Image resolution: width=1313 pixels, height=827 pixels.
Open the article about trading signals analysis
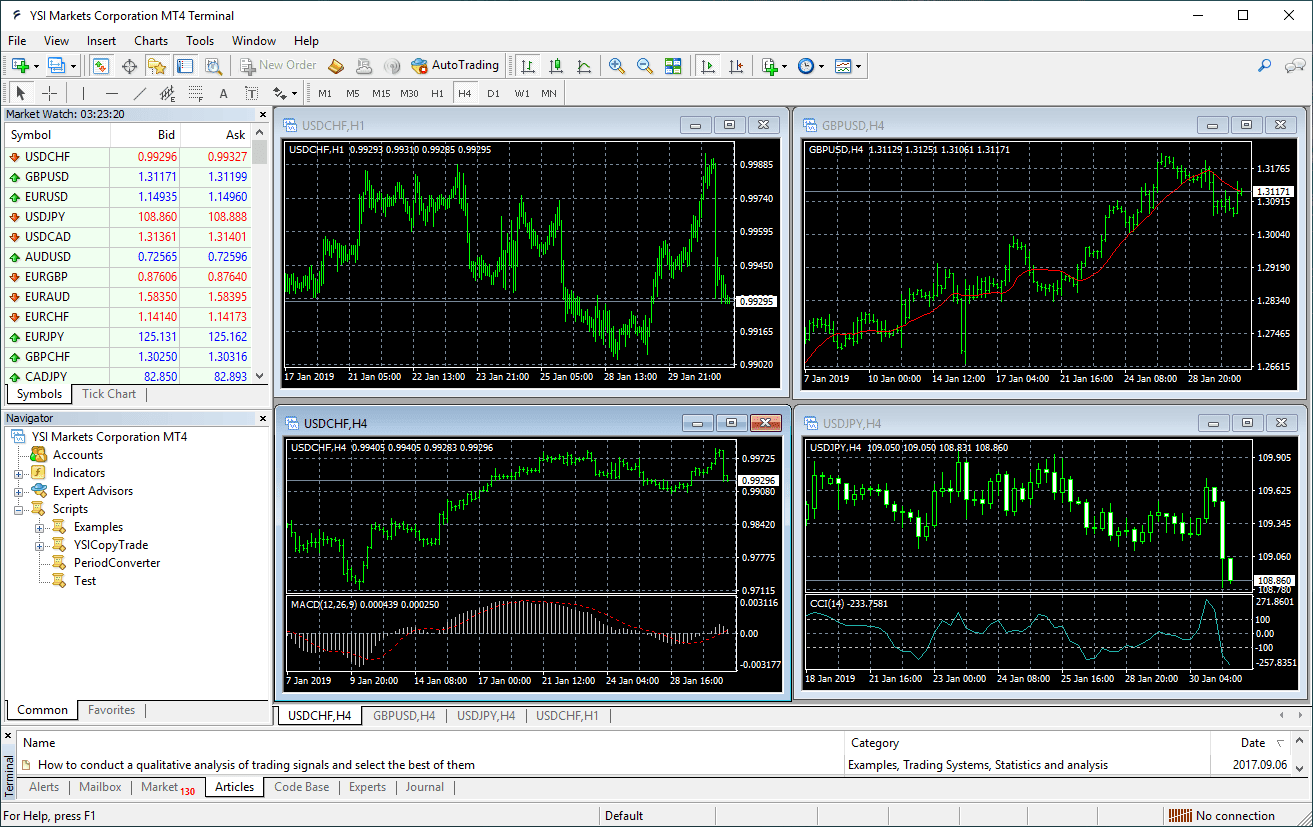256,765
